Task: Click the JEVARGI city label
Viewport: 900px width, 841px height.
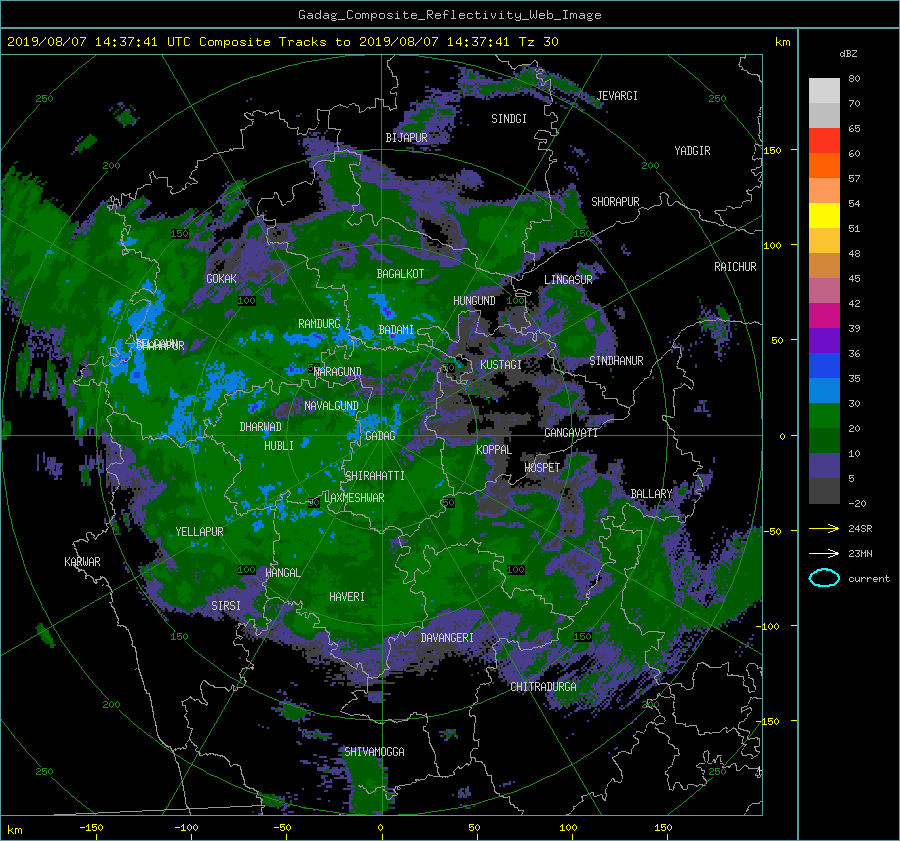Action: click(x=617, y=96)
